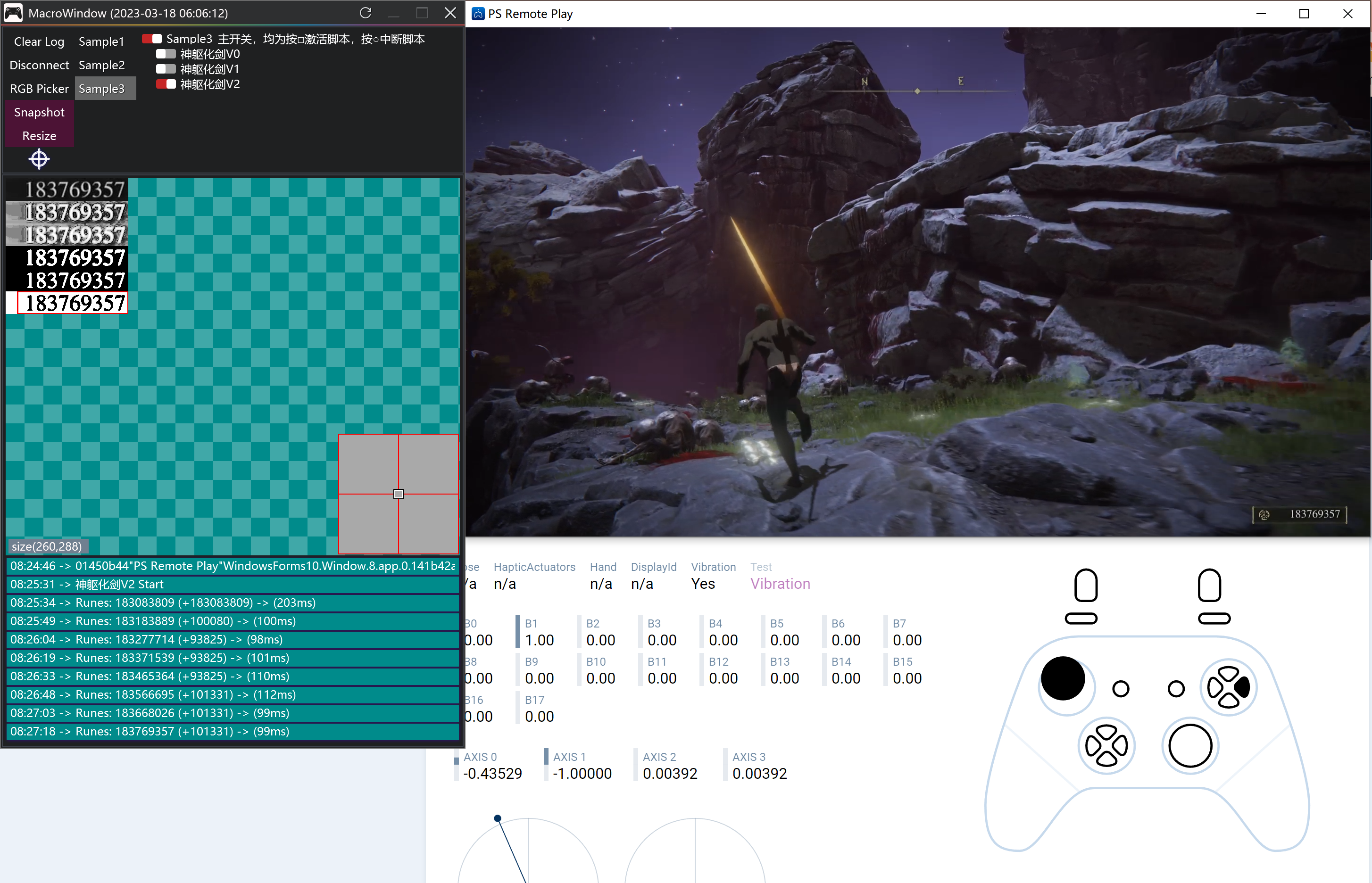Disable the 神躯化剑V2 toggle
Screen dimensions: 1372x883
pyautogui.click(x=166, y=84)
